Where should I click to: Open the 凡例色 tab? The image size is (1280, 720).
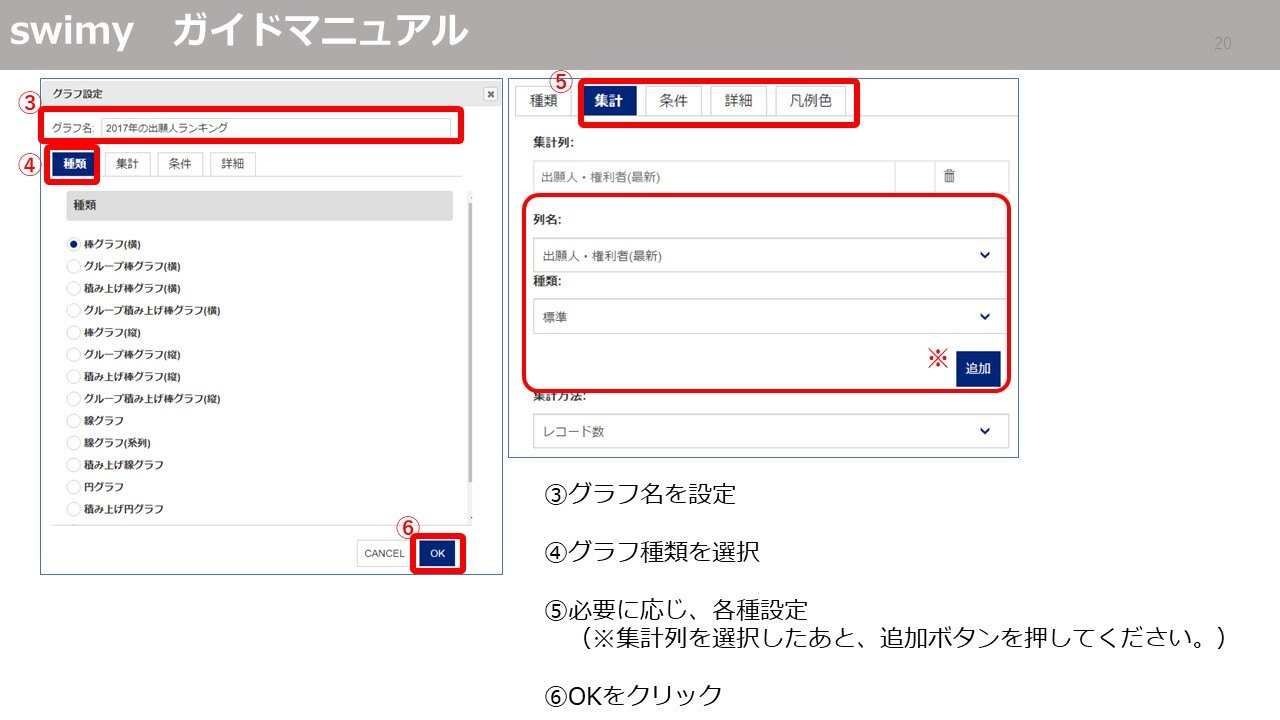point(811,100)
